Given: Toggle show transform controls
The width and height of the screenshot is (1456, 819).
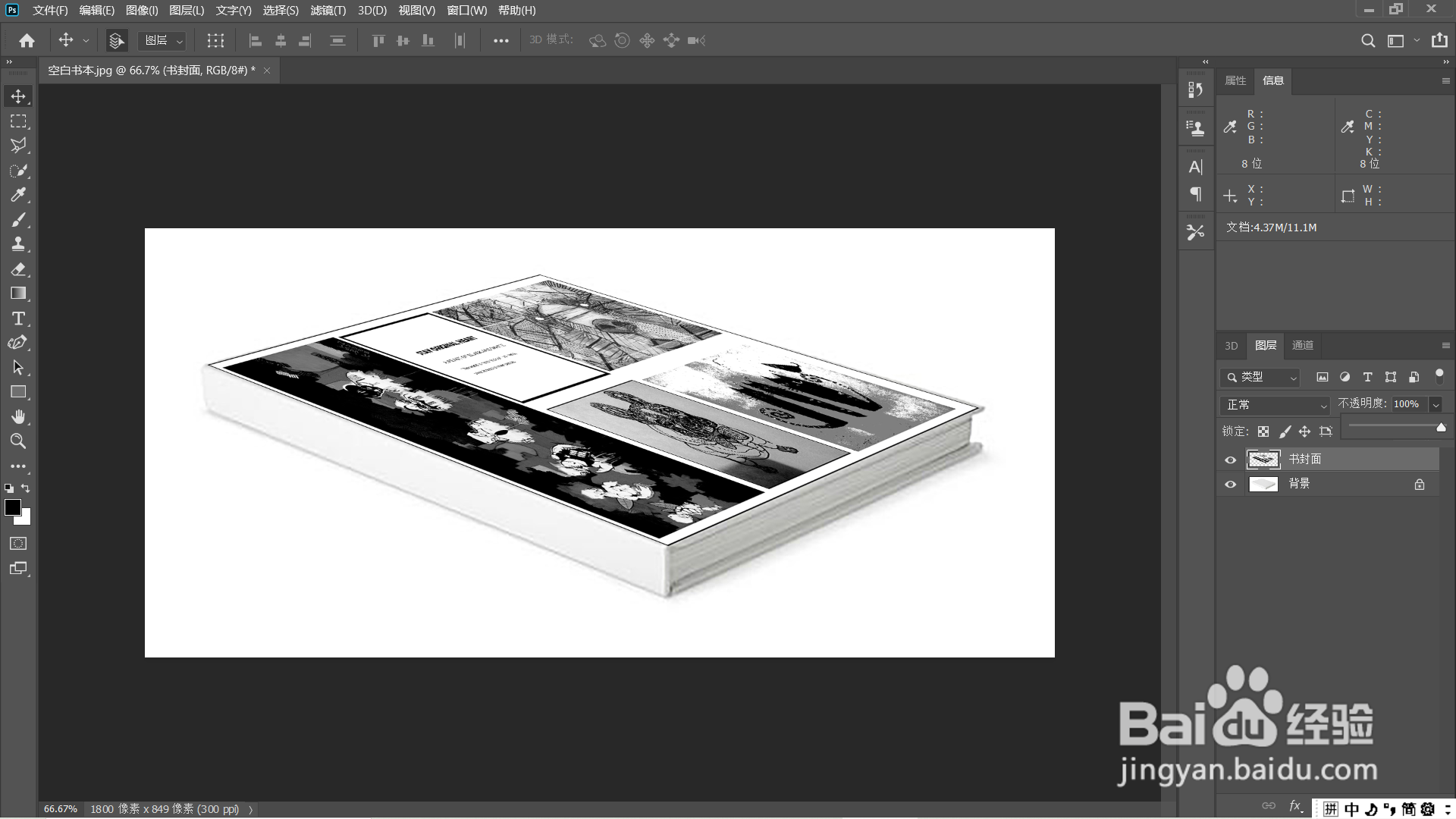Looking at the screenshot, I should click(216, 41).
